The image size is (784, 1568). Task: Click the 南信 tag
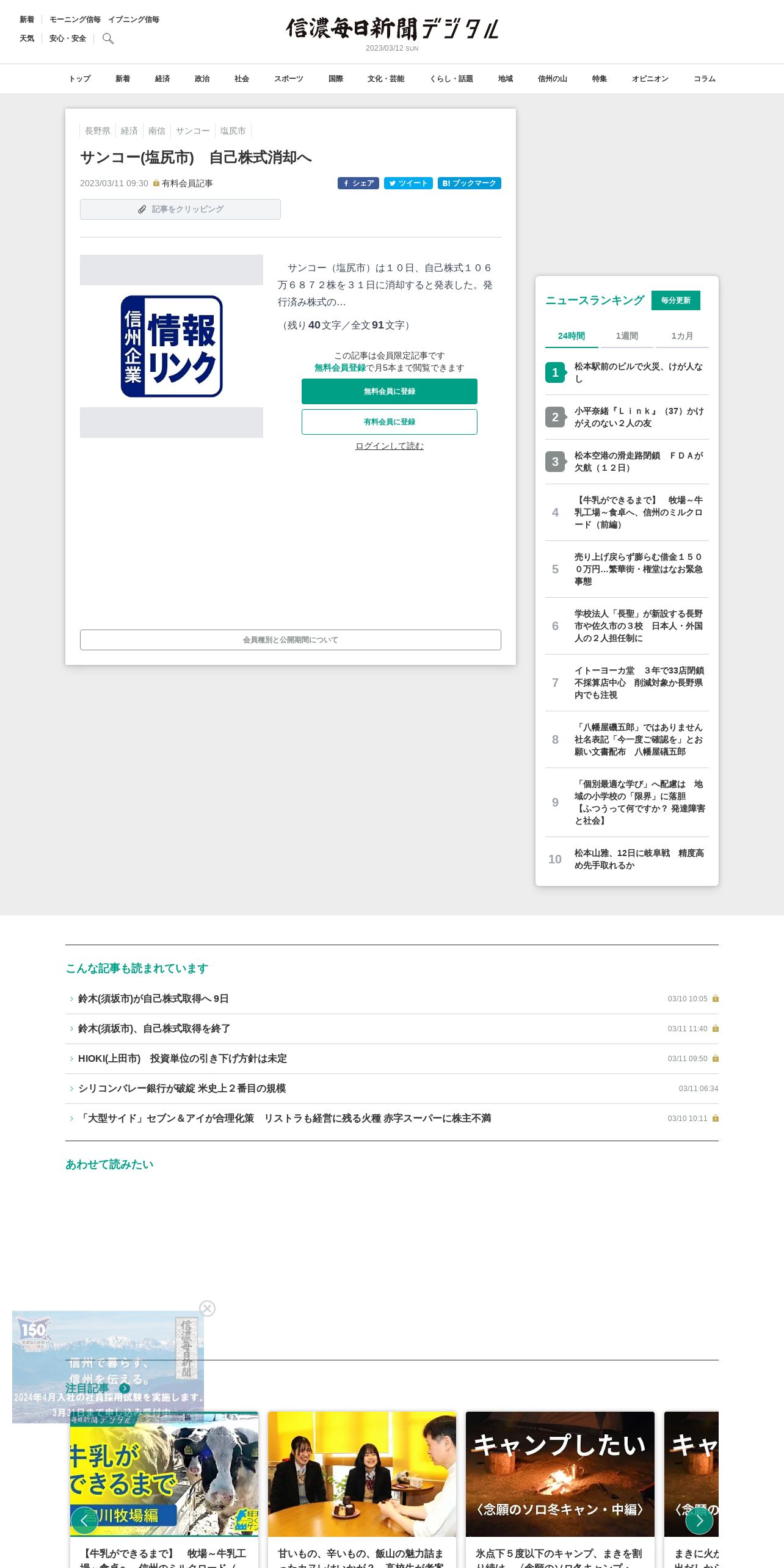click(157, 131)
